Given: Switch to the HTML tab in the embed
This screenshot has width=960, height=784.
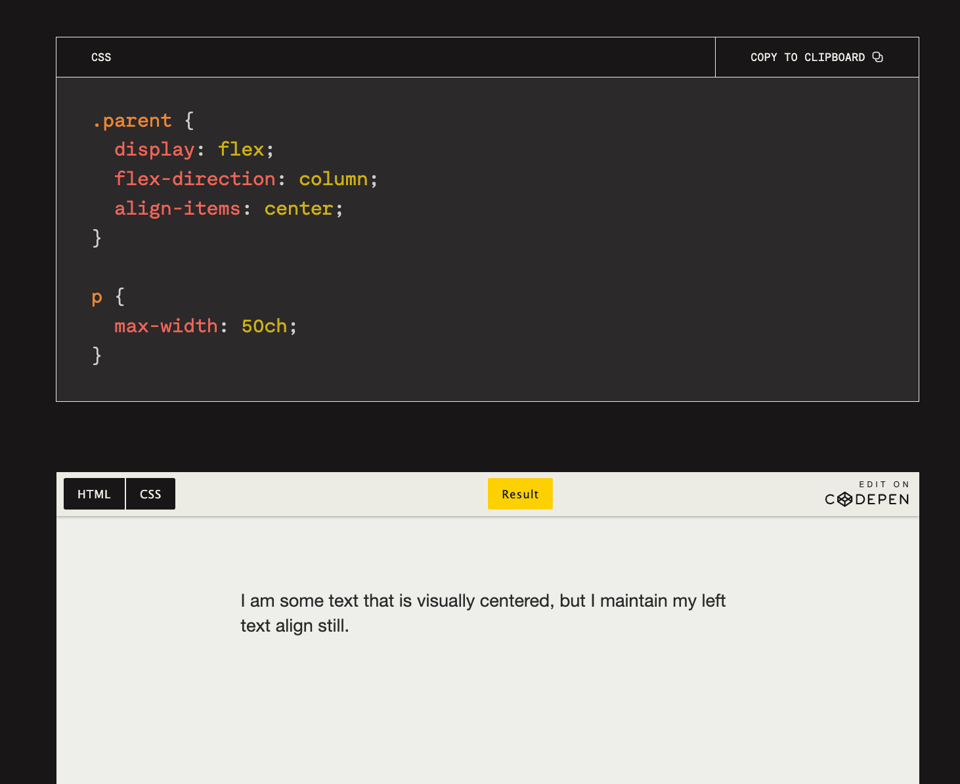Looking at the screenshot, I should coord(94,494).
